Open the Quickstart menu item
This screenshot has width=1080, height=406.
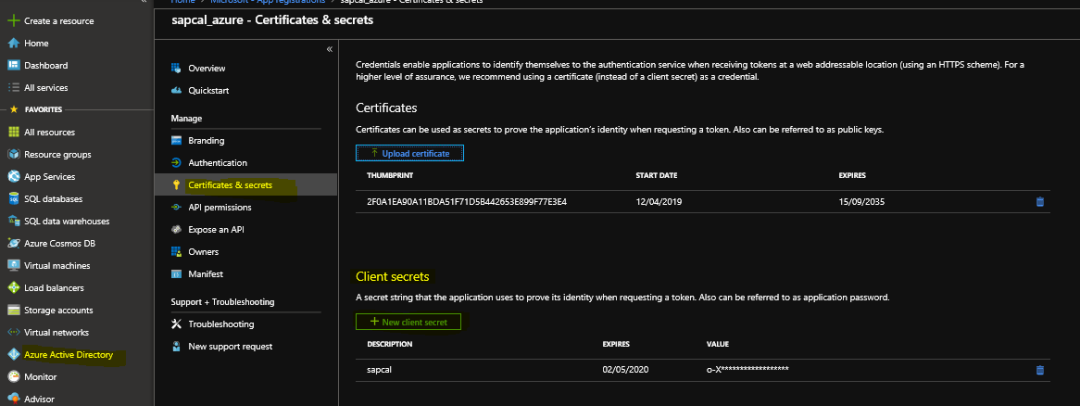point(209,90)
